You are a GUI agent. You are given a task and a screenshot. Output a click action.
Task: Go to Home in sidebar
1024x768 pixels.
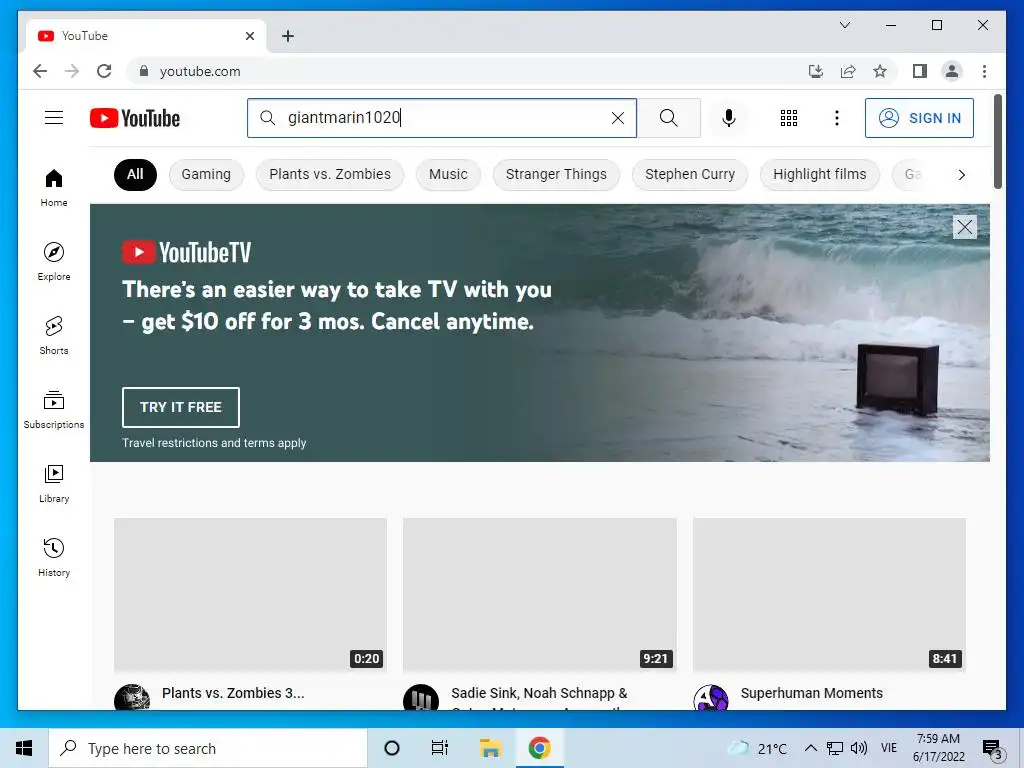pyautogui.click(x=54, y=187)
